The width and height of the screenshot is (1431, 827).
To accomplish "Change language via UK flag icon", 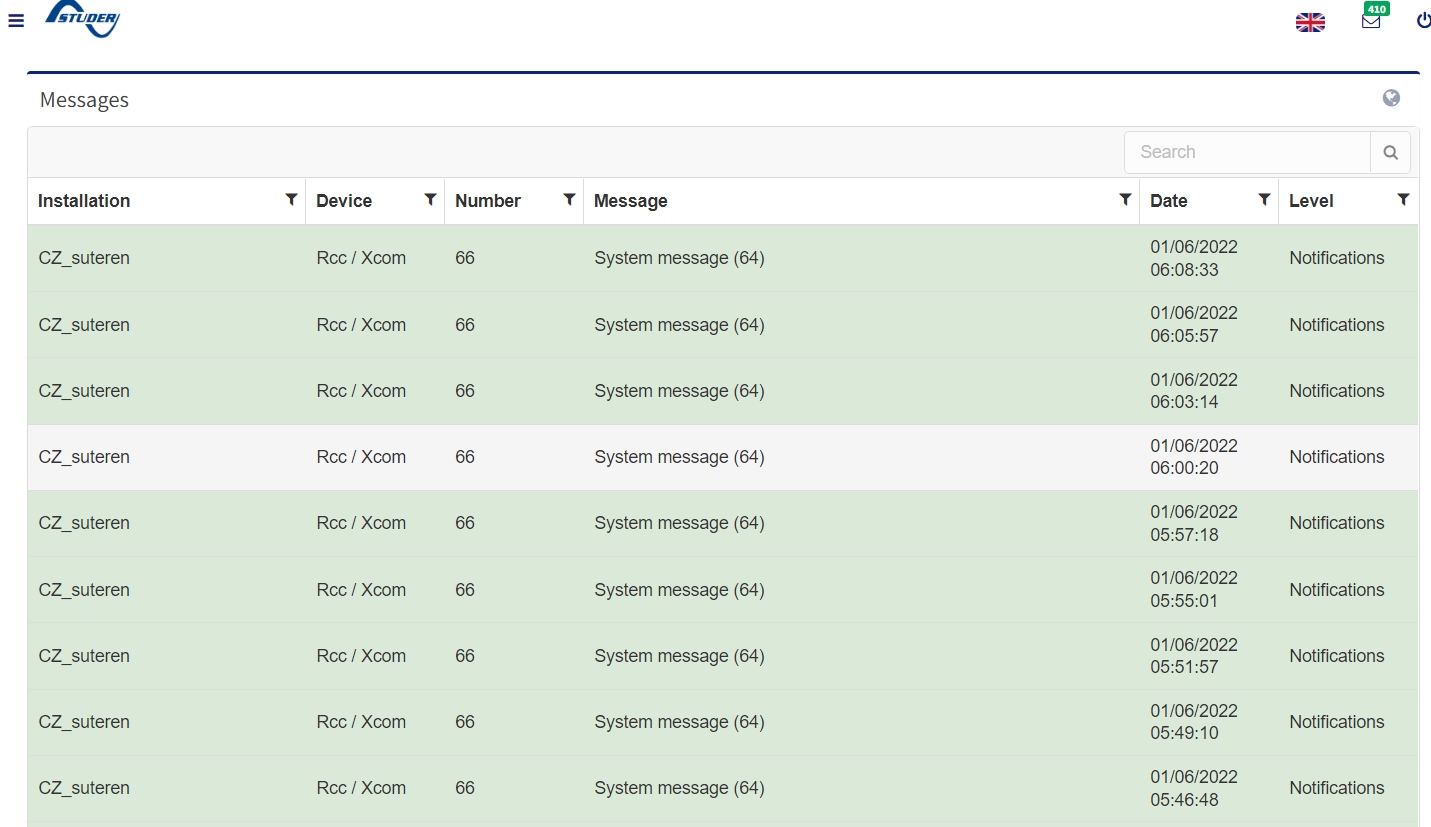I will (1310, 22).
